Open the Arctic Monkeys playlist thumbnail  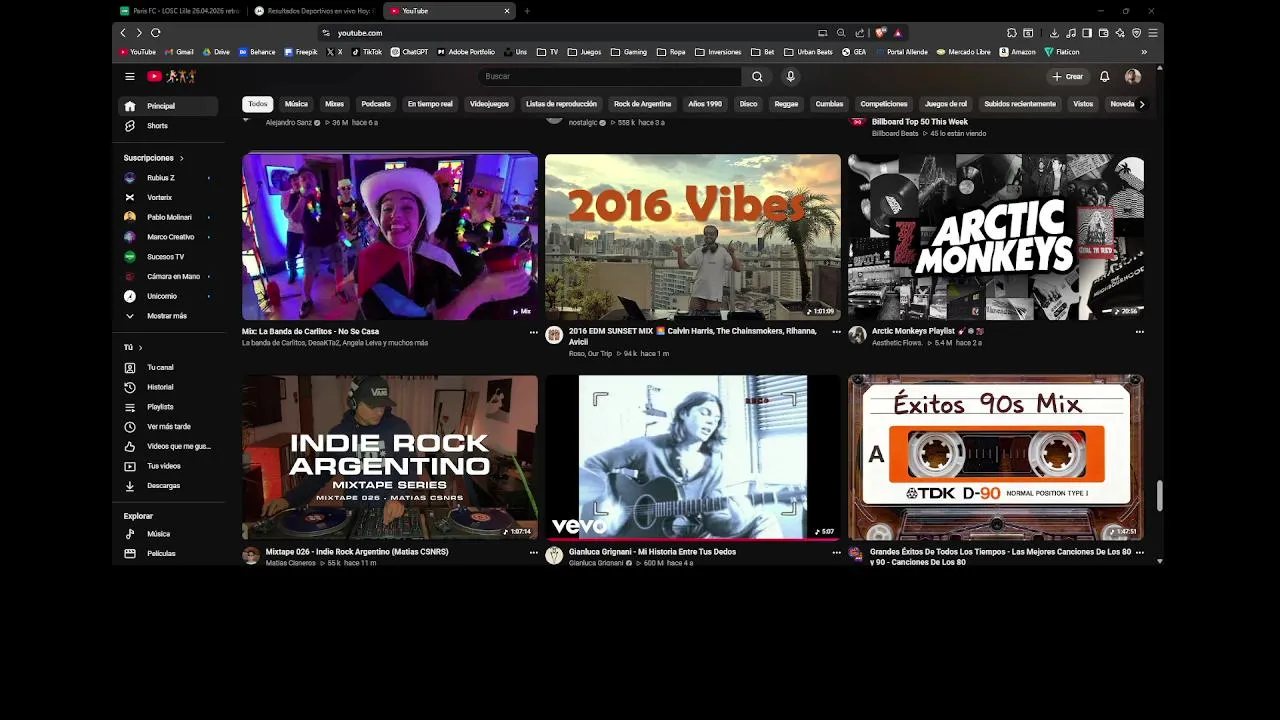pyautogui.click(x=996, y=237)
